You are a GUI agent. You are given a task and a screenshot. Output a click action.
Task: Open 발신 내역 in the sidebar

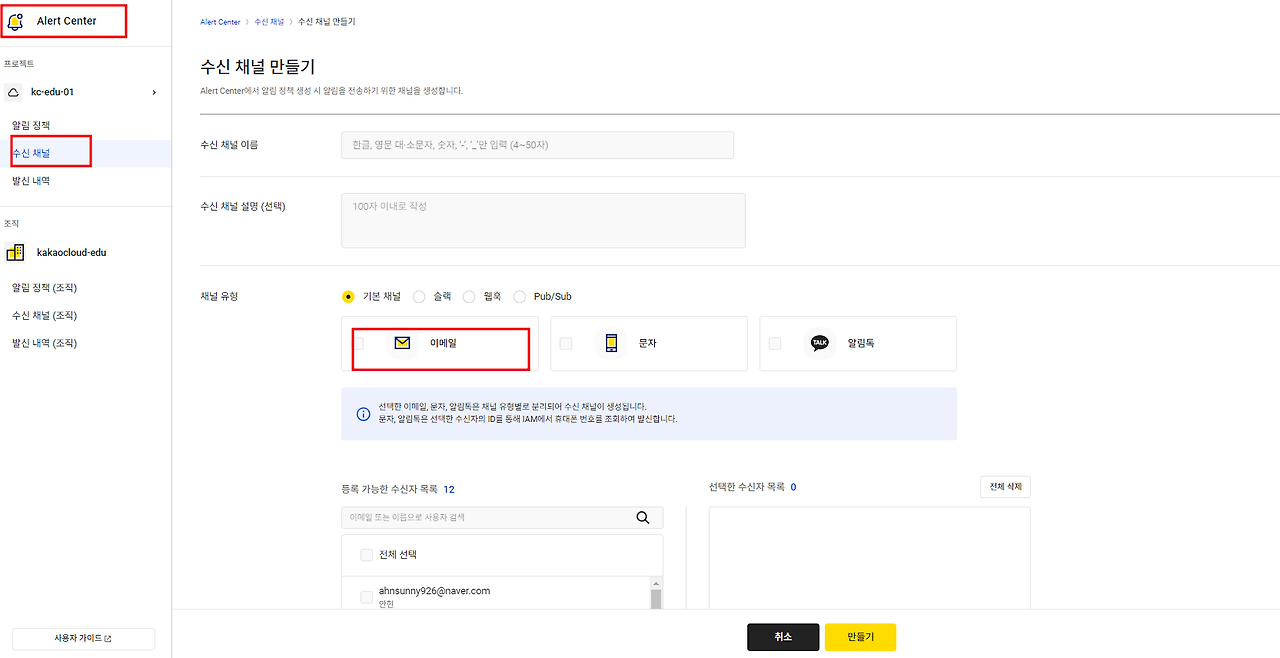point(31,181)
